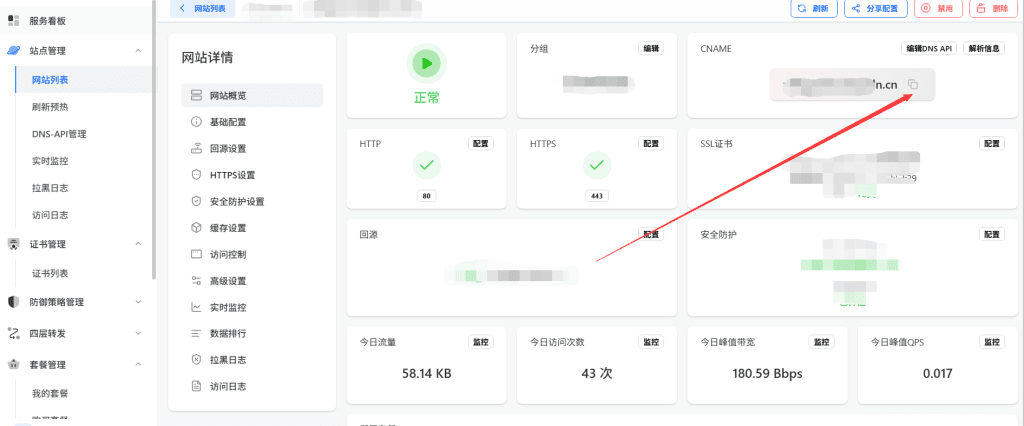Click 监控 on the 今日访问次数 card
Image resolution: width=1024 pixels, height=426 pixels.
650,342
